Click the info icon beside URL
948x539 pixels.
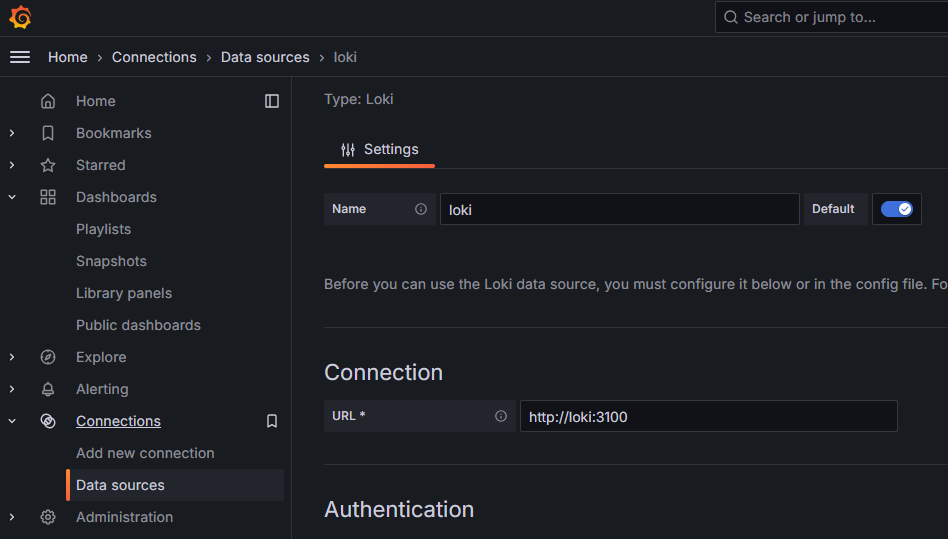tap(501, 416)
